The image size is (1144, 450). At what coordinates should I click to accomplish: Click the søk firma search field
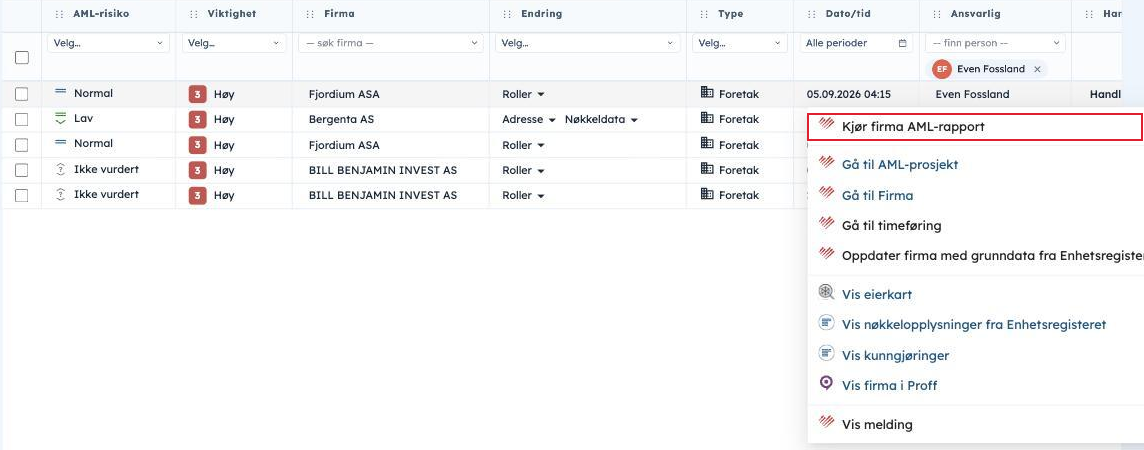coord(390,43)
